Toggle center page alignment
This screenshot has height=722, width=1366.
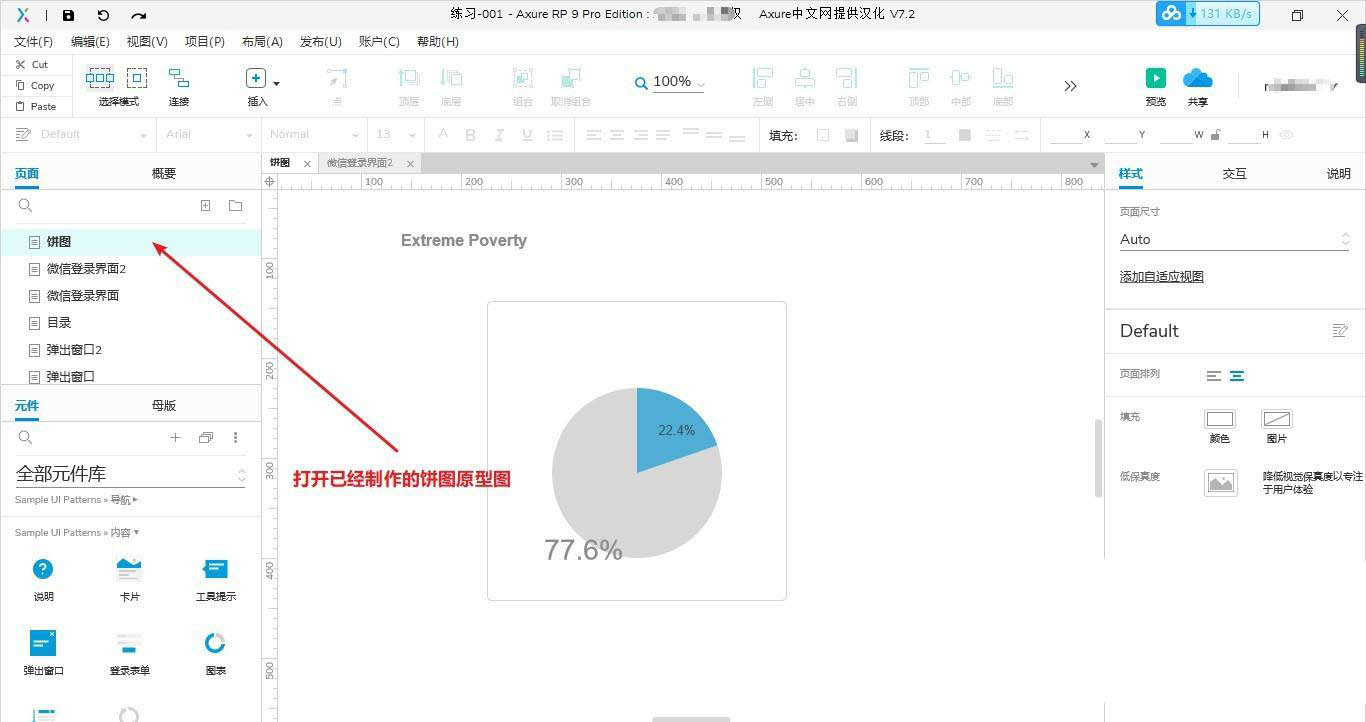point(1237,376)
